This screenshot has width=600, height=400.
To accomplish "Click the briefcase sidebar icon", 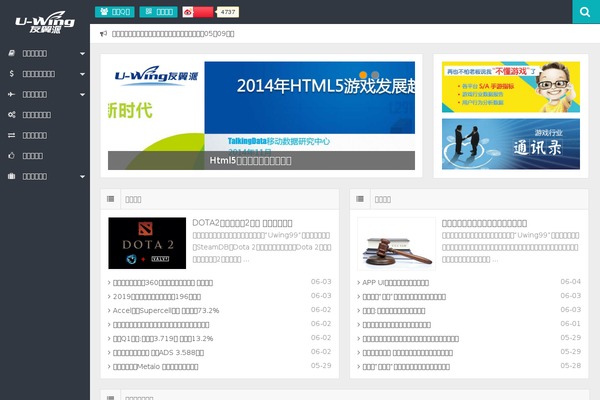I will [11, 176].
